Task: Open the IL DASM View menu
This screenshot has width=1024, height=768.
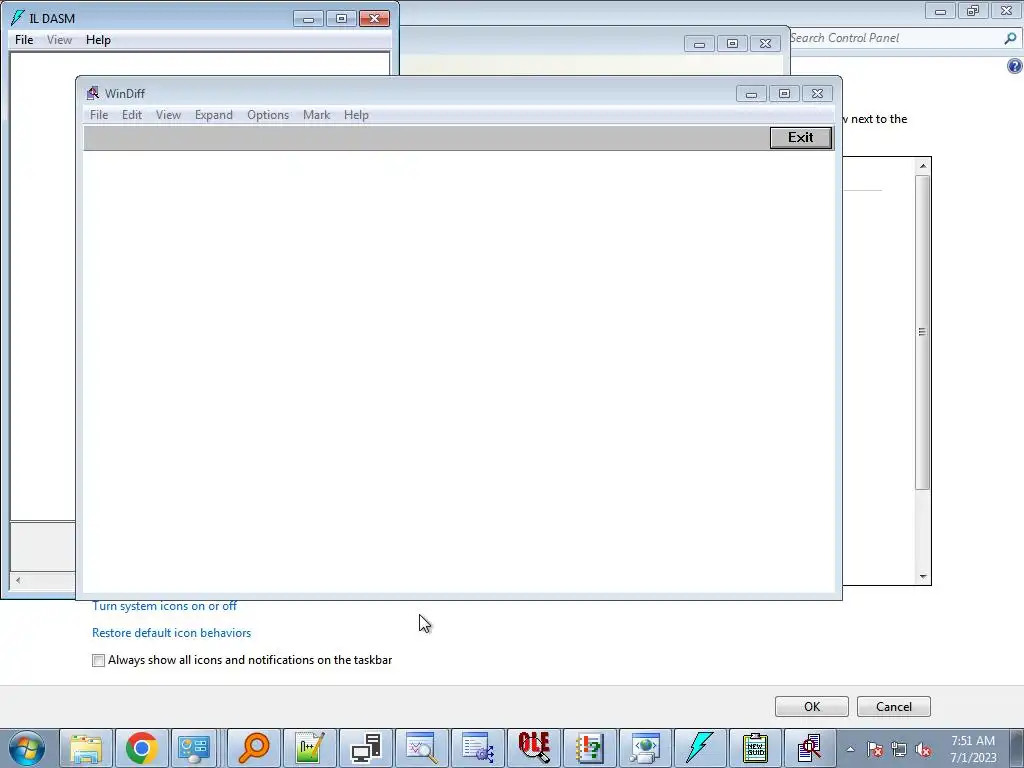Action: click(59, 40)
